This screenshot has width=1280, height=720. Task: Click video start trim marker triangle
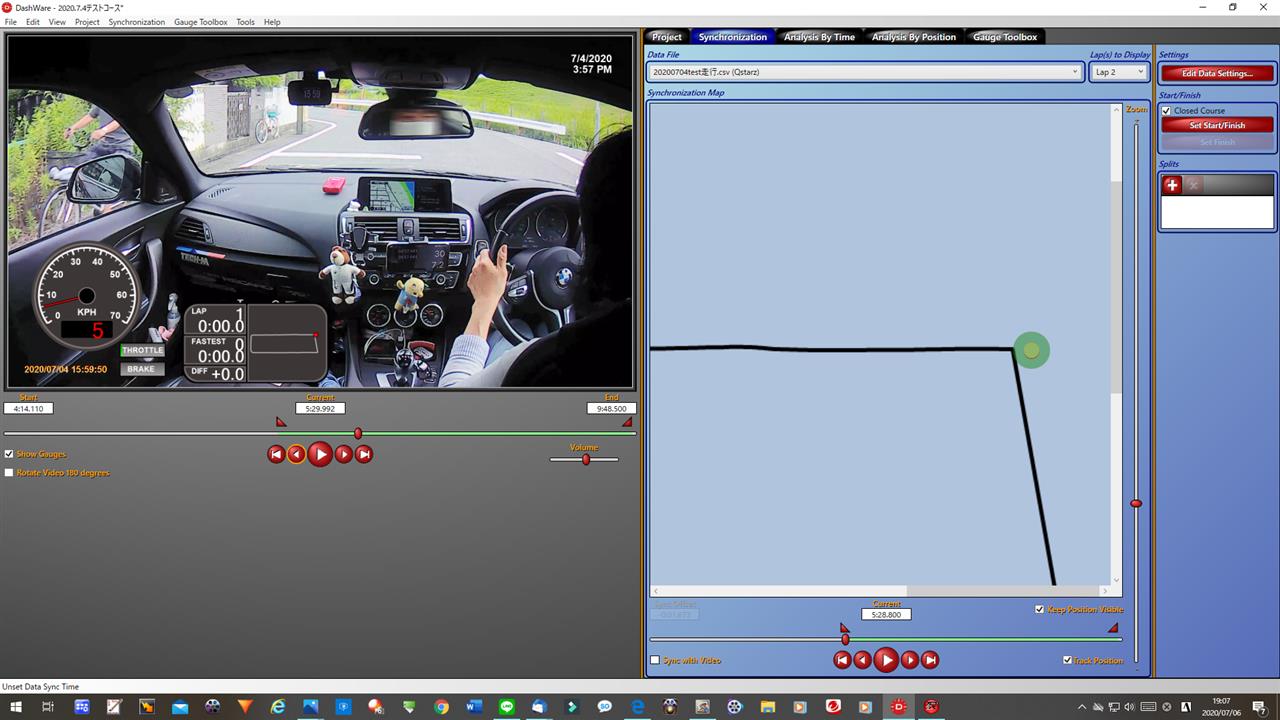[x=281, y=422]
